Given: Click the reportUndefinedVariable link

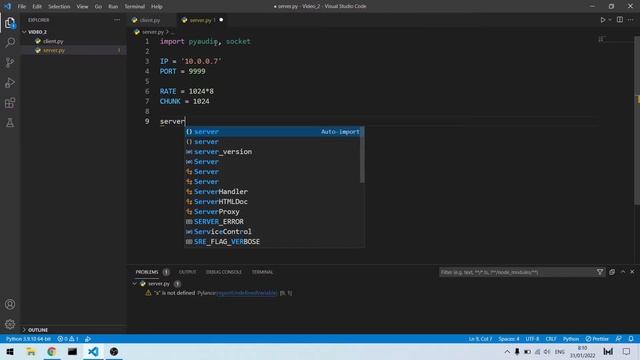Looking at the screenshot, I should click(247, 293).
